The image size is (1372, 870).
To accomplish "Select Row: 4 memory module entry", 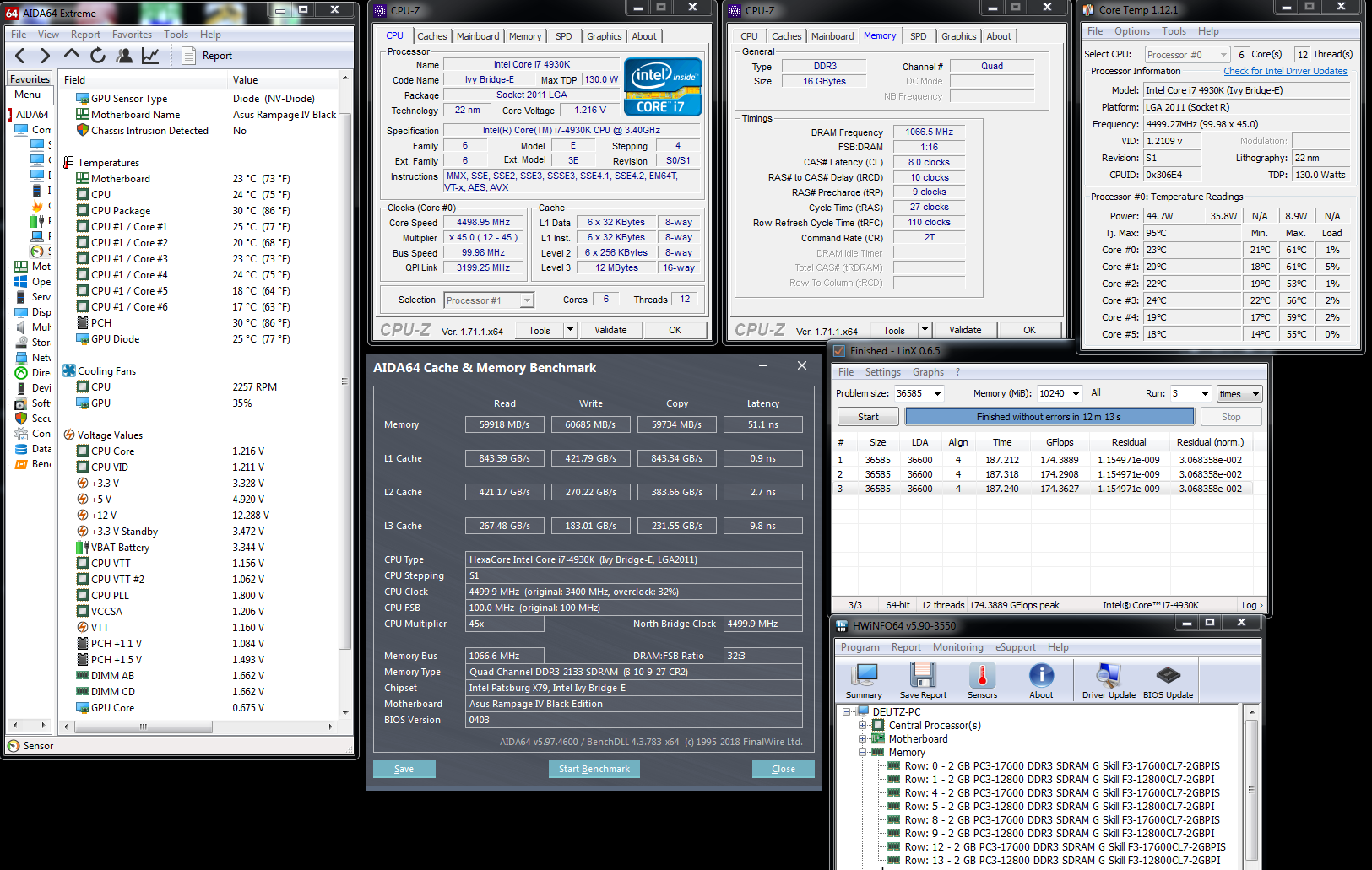I will (x=1054, y=793).
